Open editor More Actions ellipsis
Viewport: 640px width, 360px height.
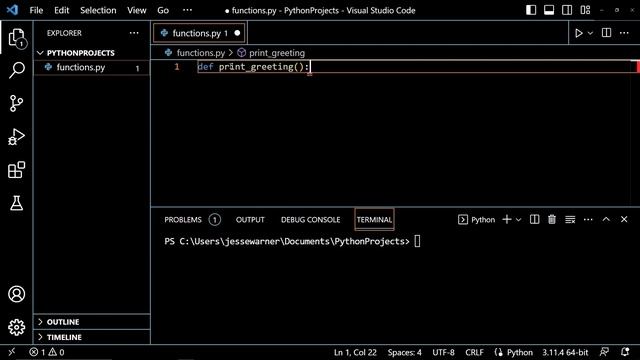pyautogui.click(x=624, y=33)
